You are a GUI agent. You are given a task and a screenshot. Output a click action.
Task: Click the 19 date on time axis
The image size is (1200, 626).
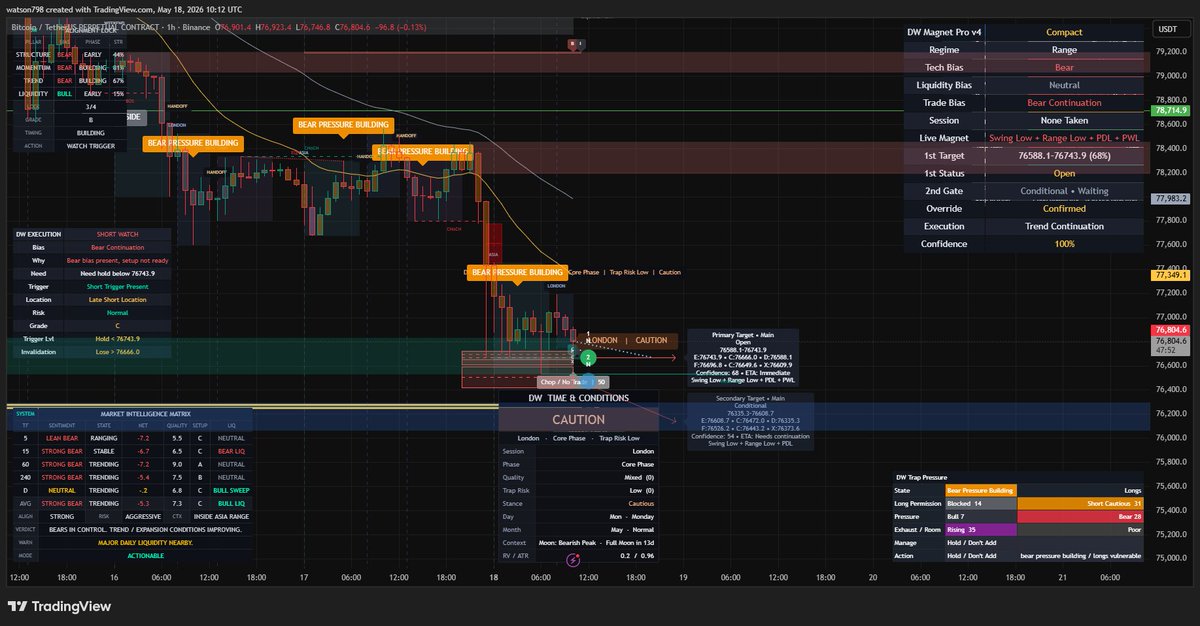pyautogui.click(x=682, y=577)
